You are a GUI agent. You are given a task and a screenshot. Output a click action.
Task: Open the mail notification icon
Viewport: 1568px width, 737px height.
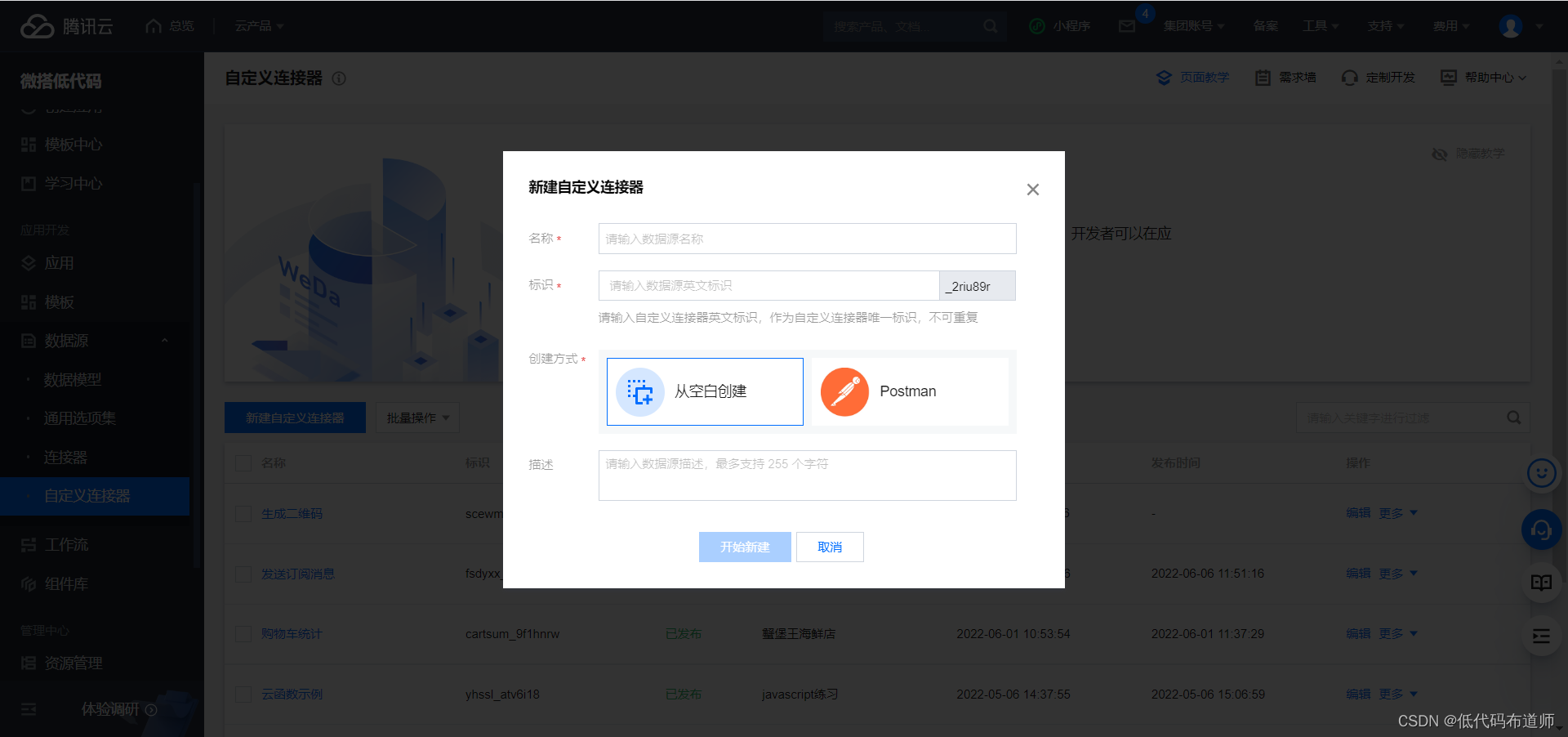[1127, 26]
